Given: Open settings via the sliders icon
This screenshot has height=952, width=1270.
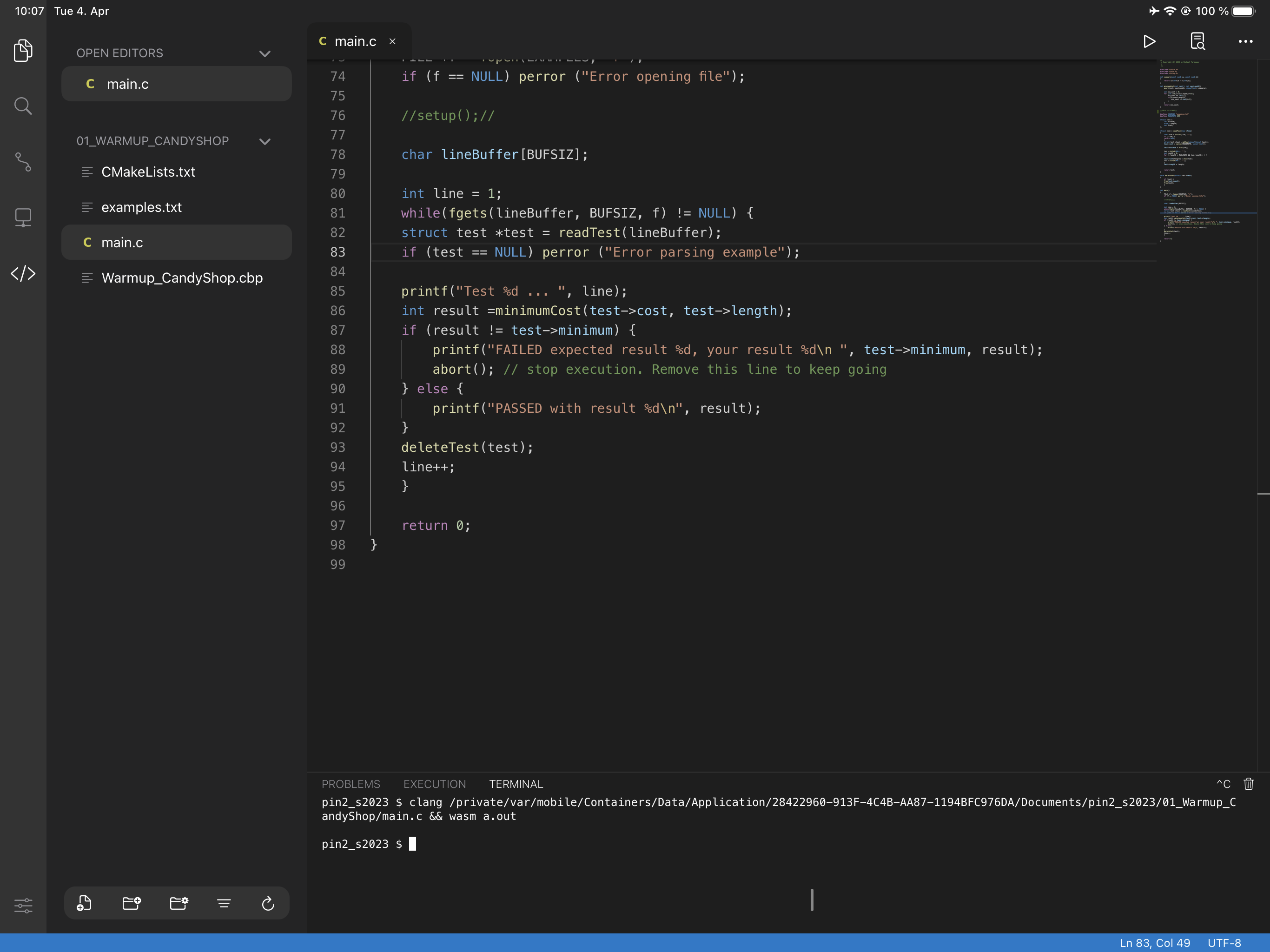Looking at the screenshot, I should point(24,906).
